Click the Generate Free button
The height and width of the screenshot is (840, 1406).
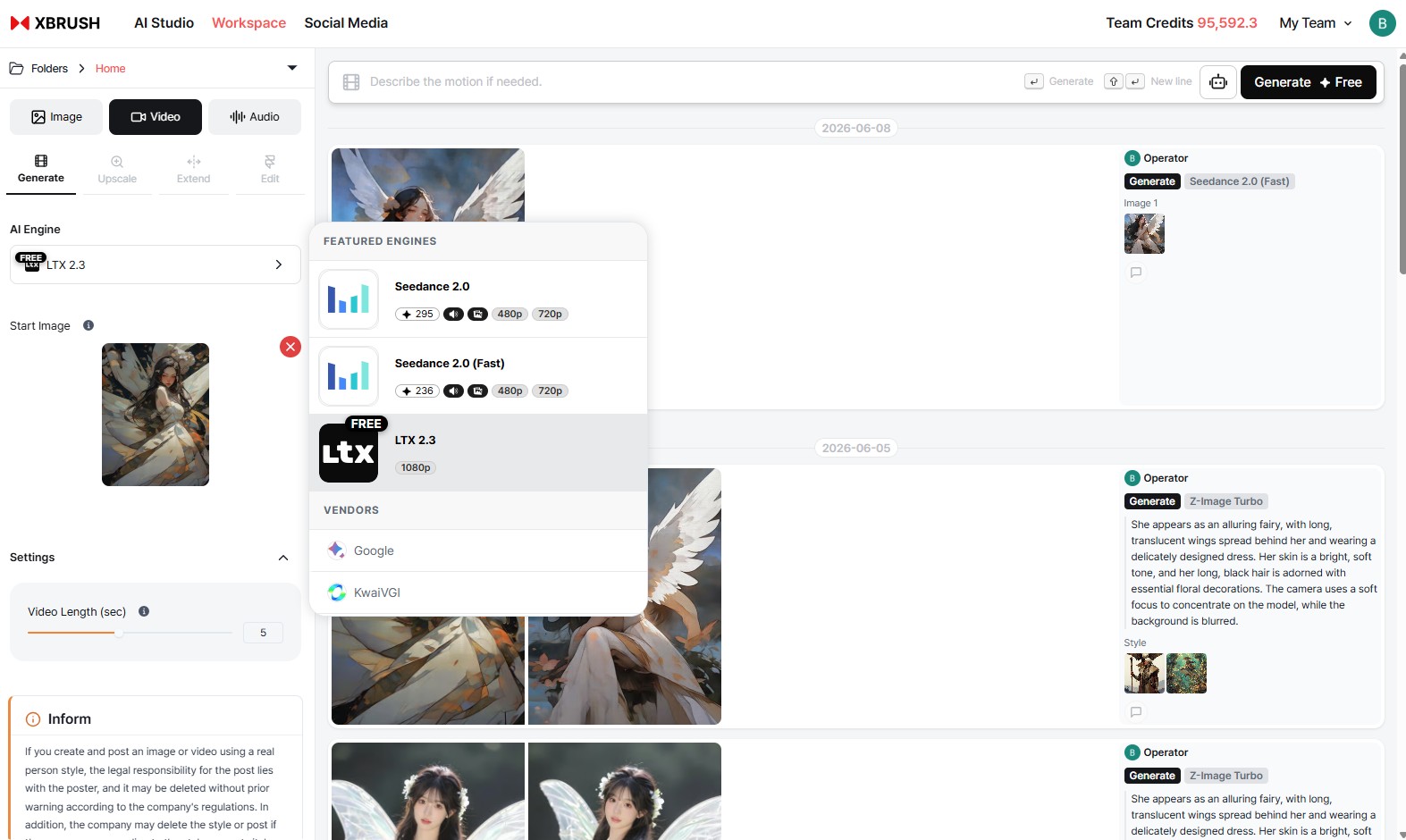point(1309,82)
